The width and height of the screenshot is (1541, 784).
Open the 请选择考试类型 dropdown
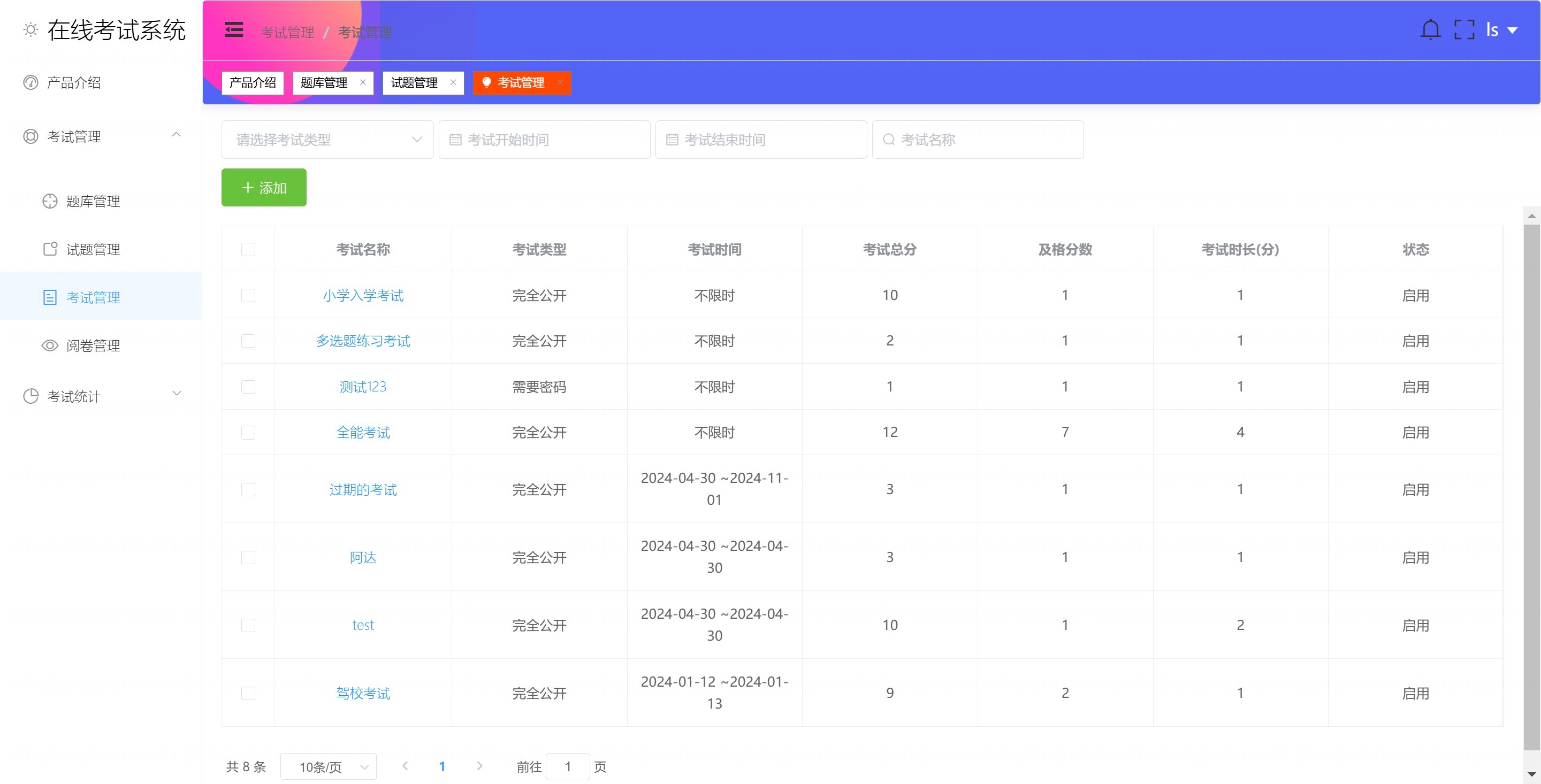pos(327,140)
